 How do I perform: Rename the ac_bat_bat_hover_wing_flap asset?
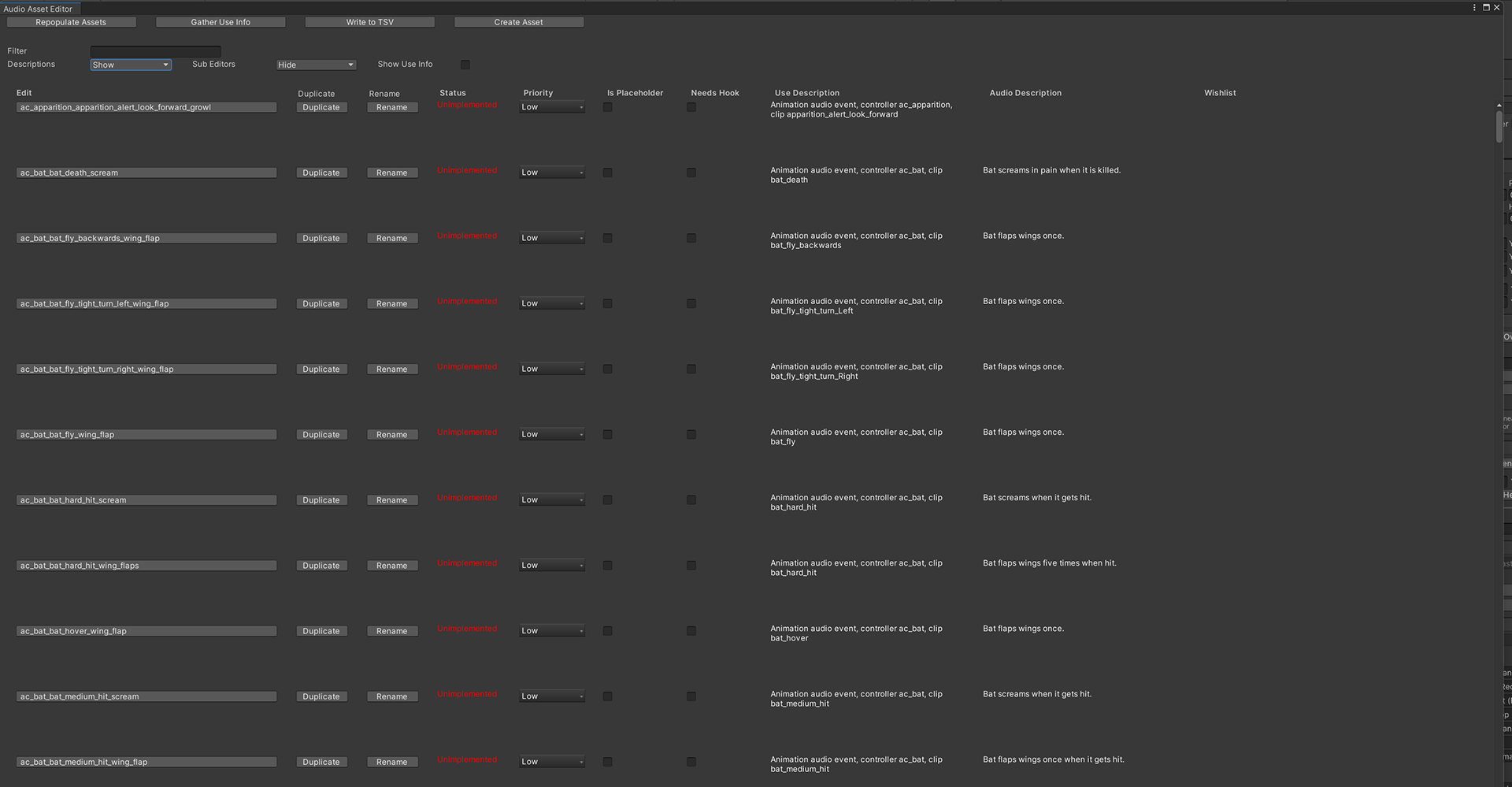(x=391, y=631)
